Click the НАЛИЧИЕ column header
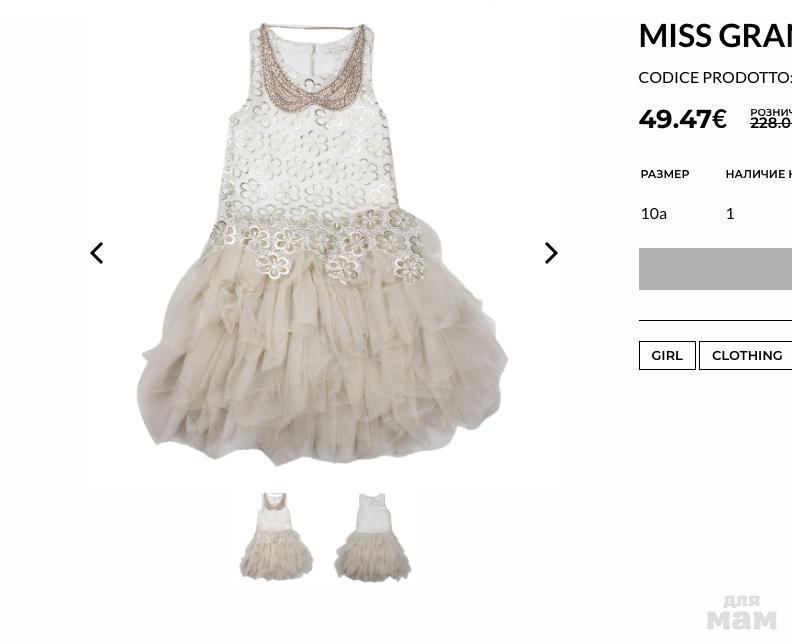This screenshot has width=792, height=644. tap(758, 174)
